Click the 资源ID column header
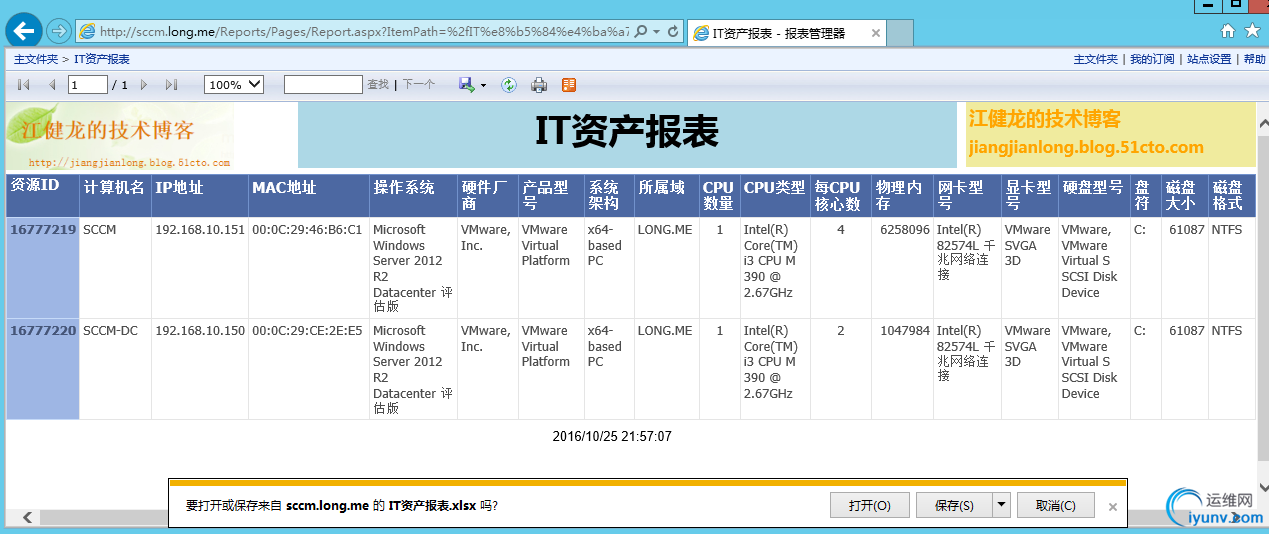Image resolution: width=1269 pixels, height=534 pixels. pos(43,195)
